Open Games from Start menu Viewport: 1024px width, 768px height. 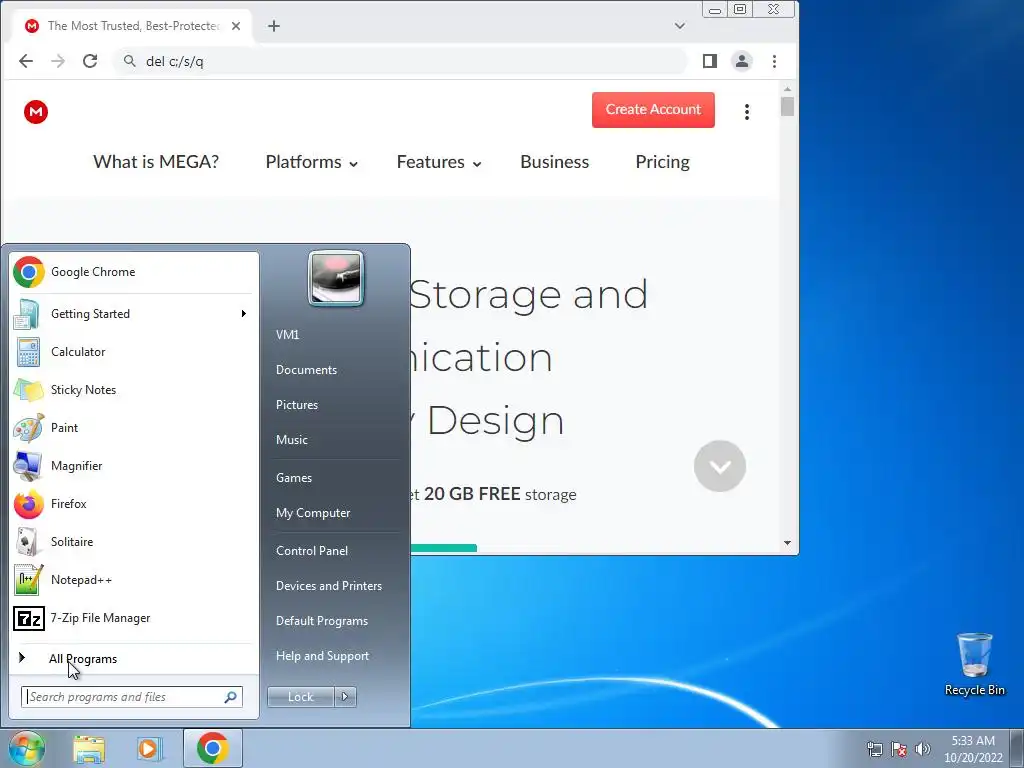294,478
